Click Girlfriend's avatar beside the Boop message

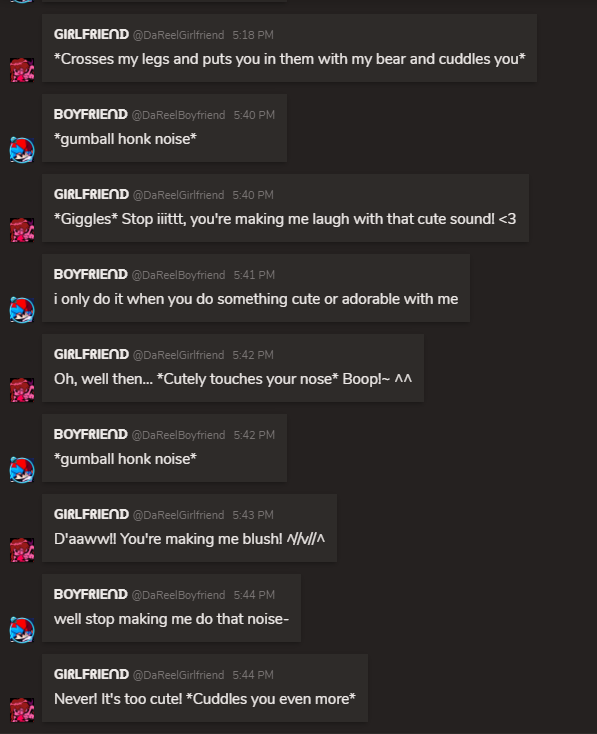click(22, 390)
